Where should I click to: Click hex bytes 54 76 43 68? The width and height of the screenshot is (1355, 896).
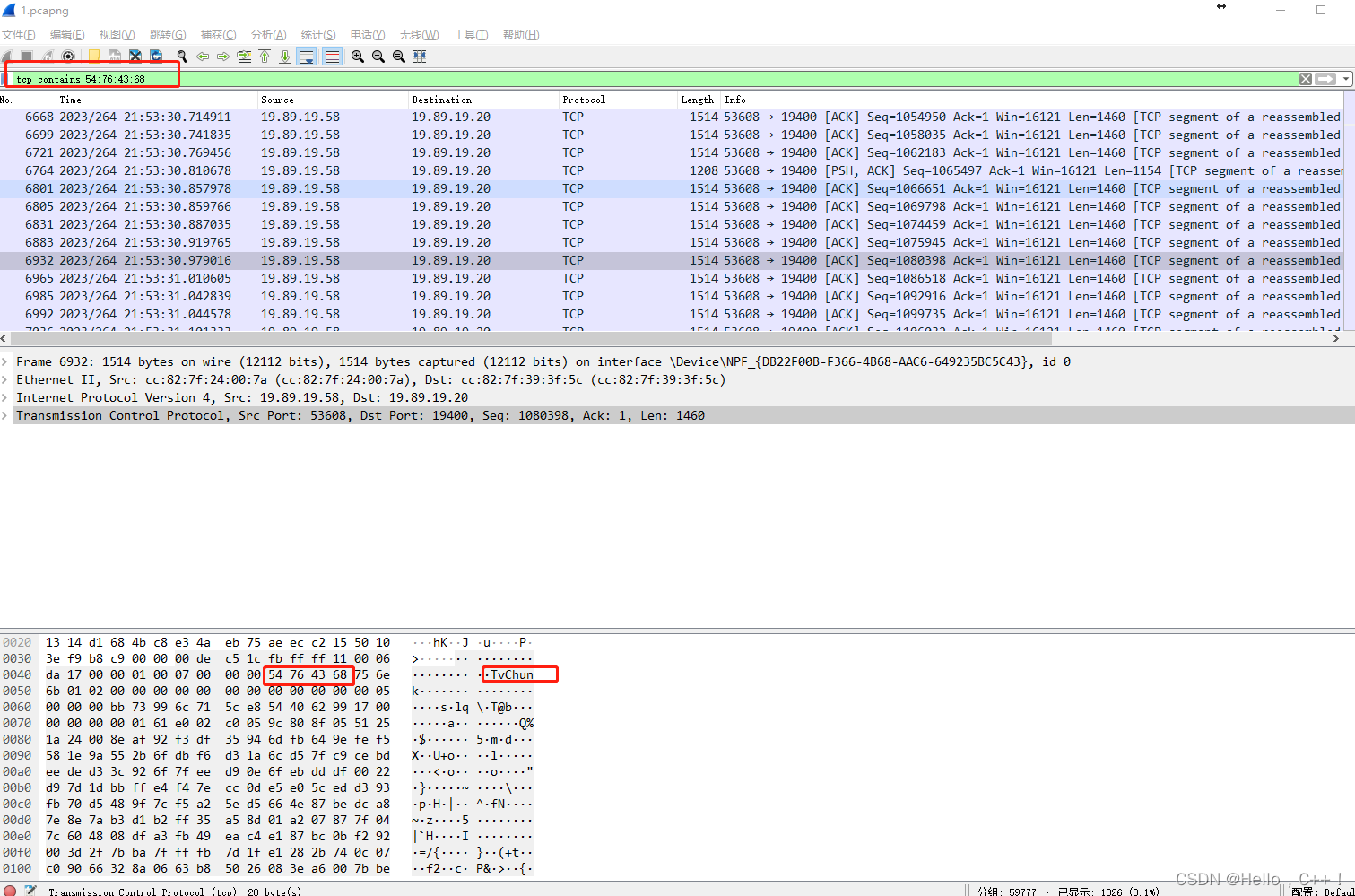point(308,674)
